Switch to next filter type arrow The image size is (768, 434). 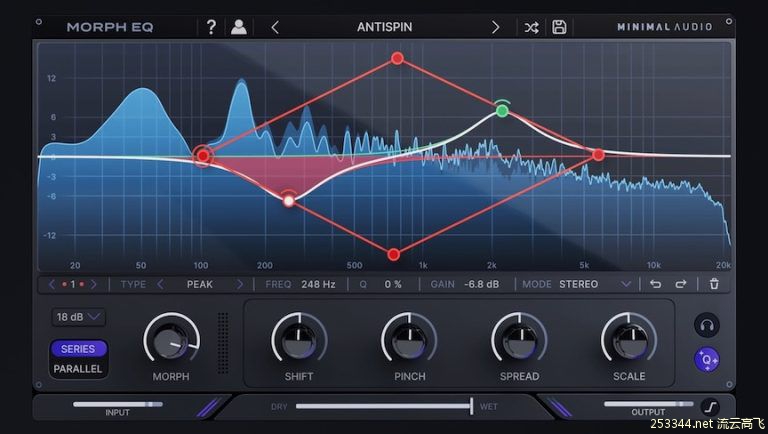pos(240,284)
